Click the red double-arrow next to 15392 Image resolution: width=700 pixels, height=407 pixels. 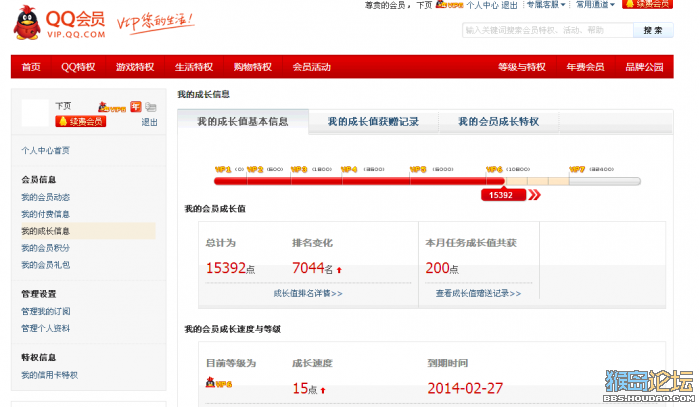(534, 195)
